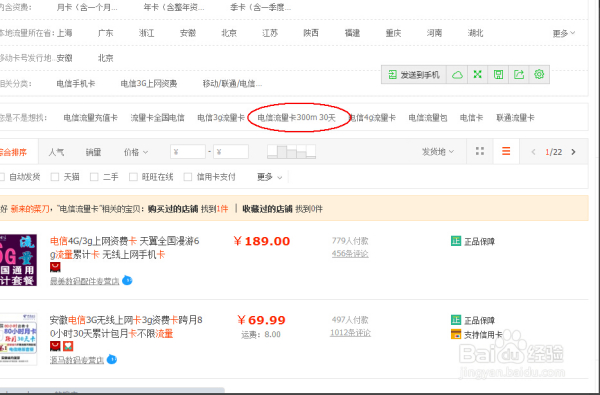Select 季卡 plan type filter

pos(261,7)
